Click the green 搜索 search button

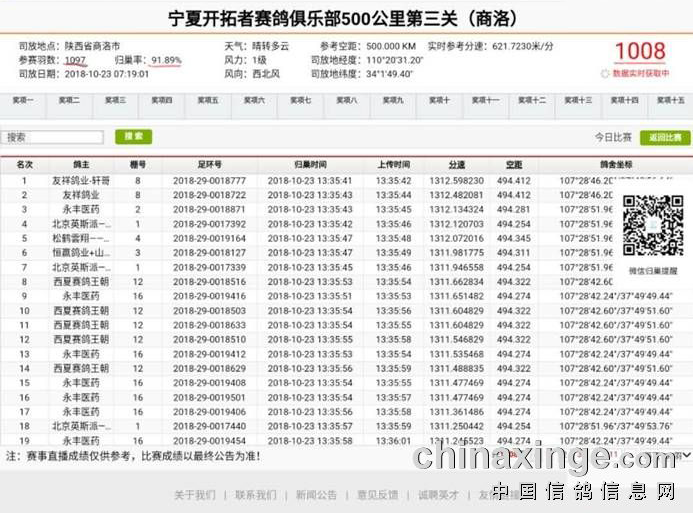[133, 137]
